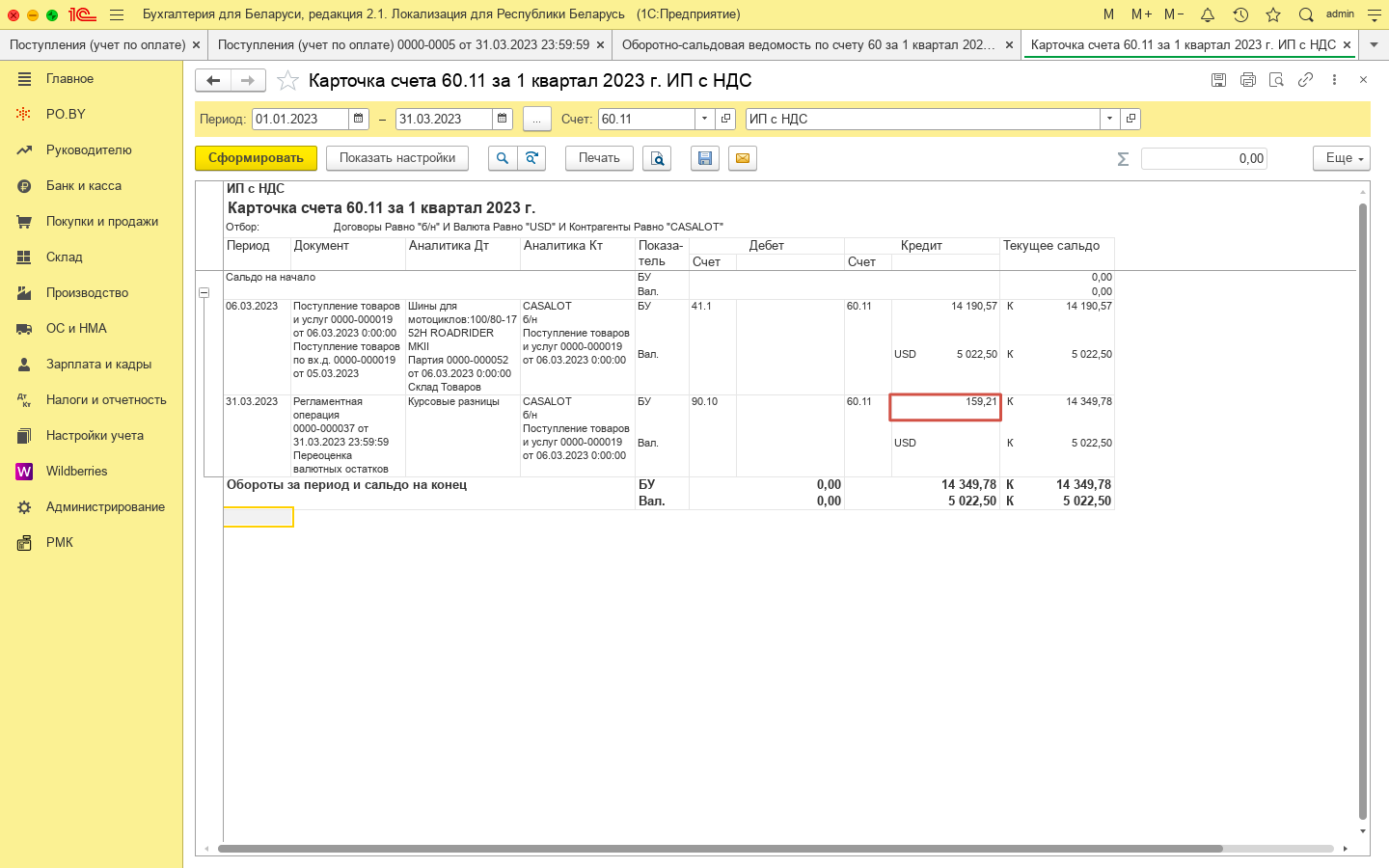Open the organization ИП с НДС dropdown
Screen dimensions: 1389x868
(1109, 119)
